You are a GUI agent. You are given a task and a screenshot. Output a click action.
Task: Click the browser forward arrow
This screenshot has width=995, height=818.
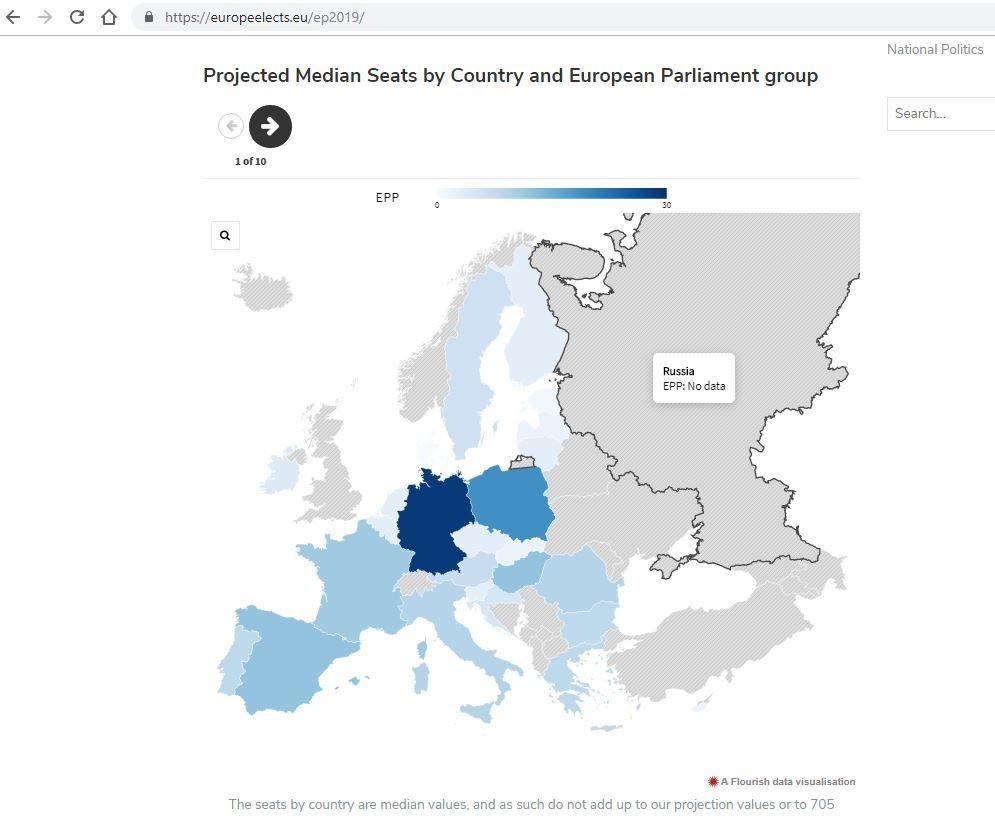(x=45, y=17)
